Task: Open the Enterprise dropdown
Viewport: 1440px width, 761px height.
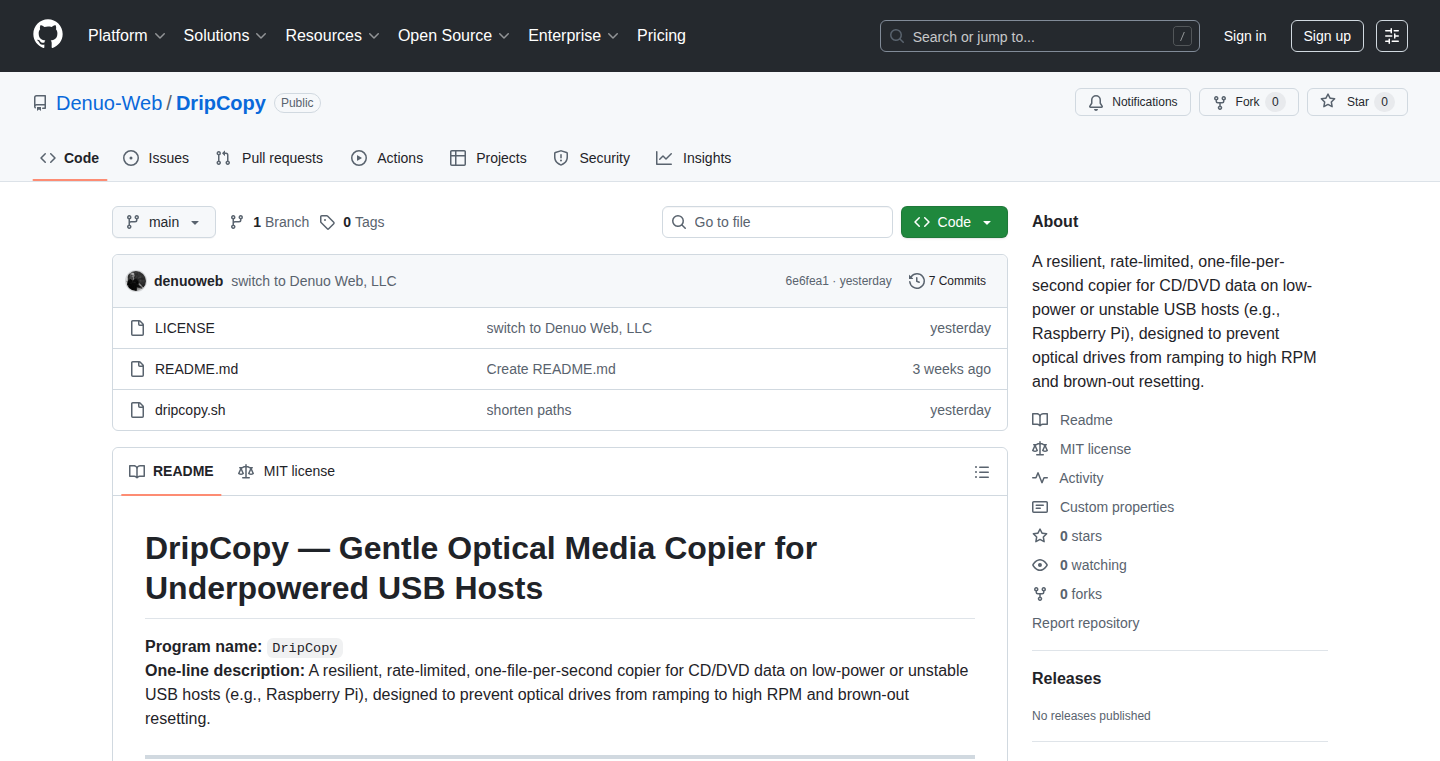Action: (574, 35)
